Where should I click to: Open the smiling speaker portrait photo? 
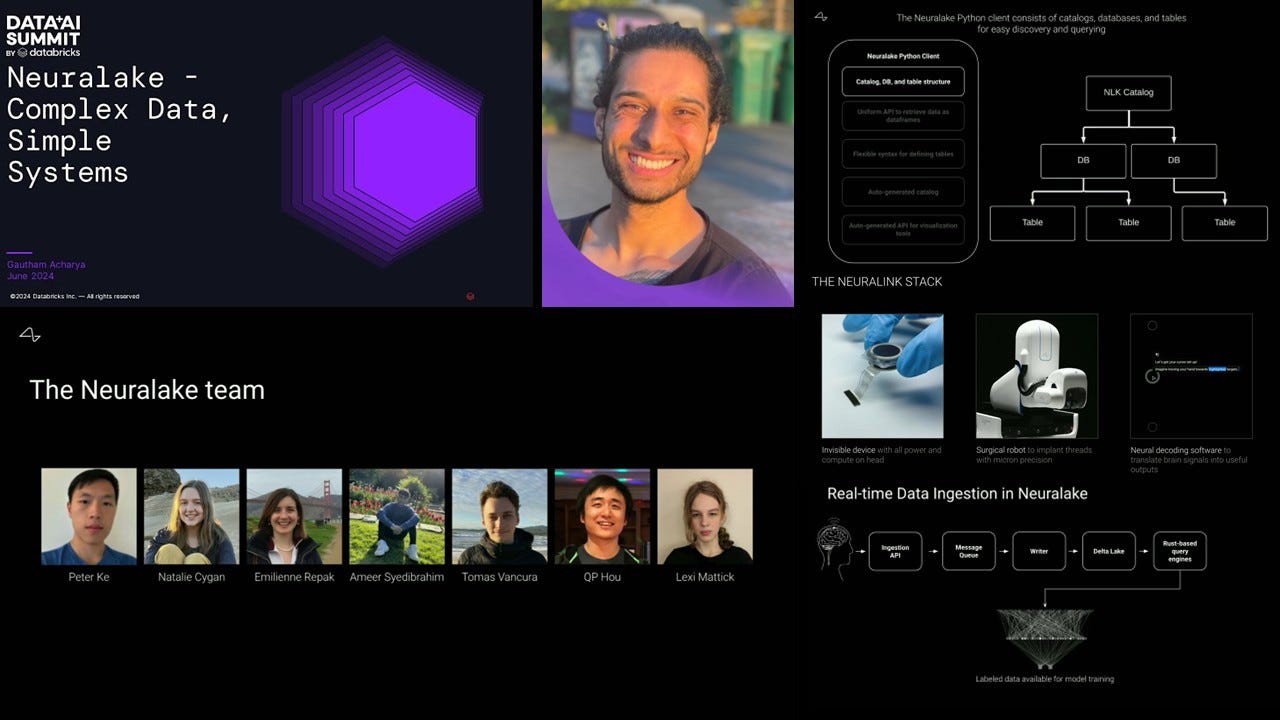coord(667,153)
